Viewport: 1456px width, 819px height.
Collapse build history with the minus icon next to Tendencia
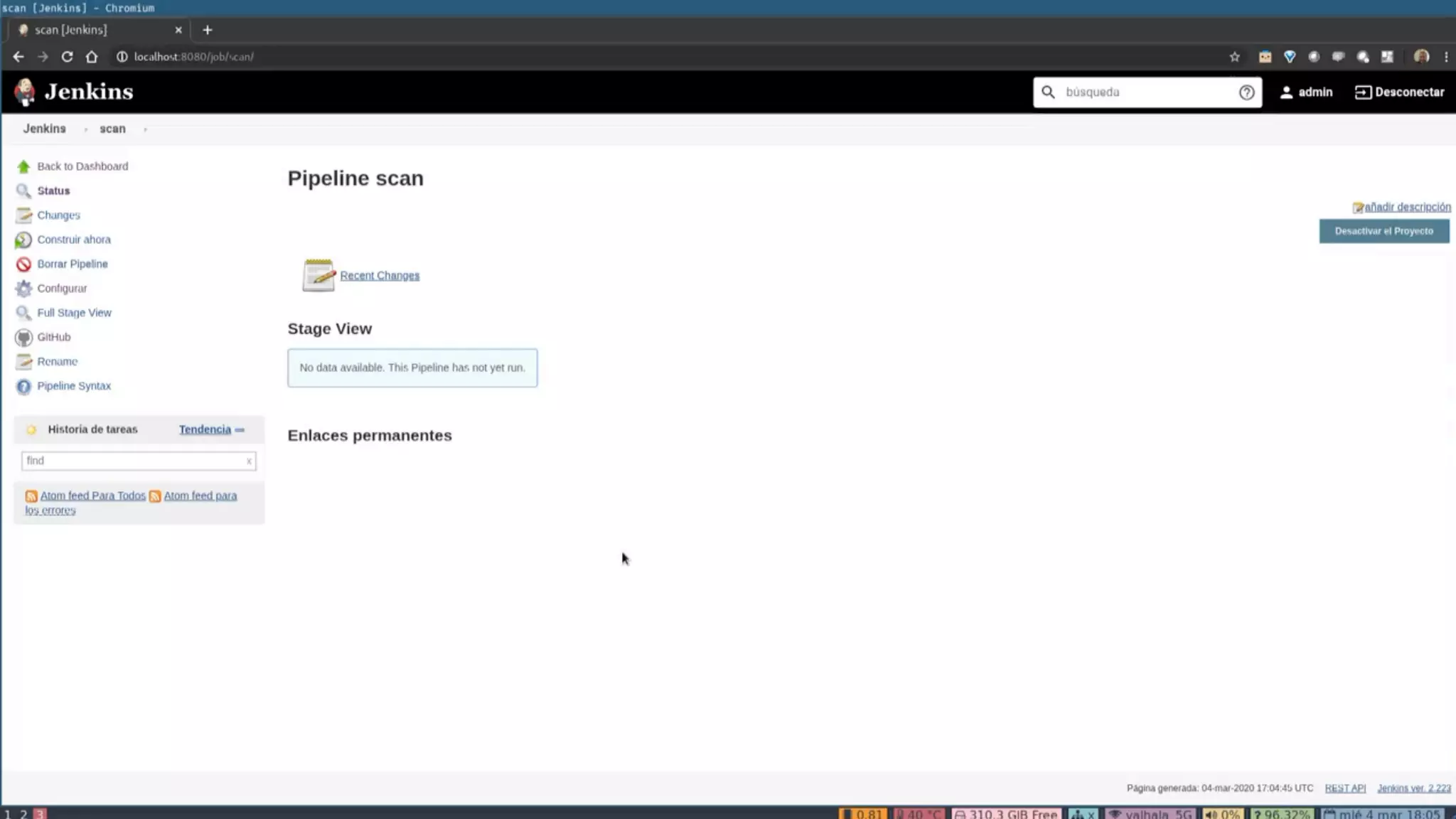pos(240,430)
